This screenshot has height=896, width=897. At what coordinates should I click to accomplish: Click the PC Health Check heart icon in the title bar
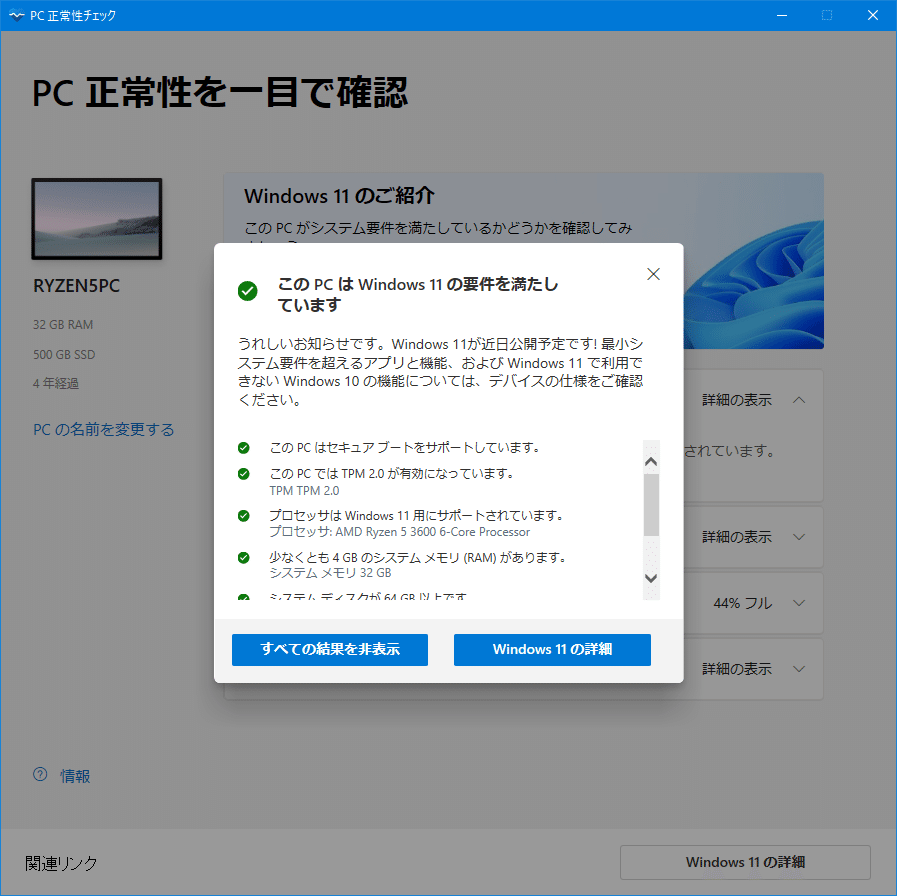(x=17, y=15)
